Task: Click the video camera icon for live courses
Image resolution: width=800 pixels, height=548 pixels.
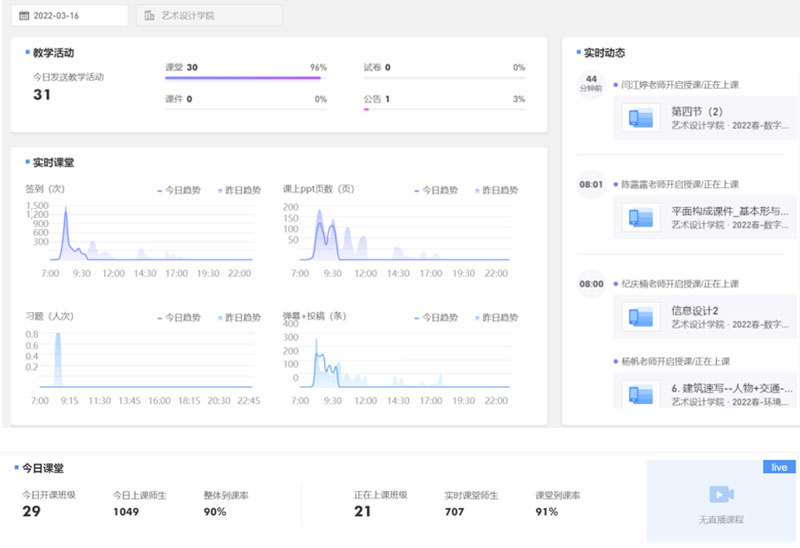Action: [x=721, y=495]
